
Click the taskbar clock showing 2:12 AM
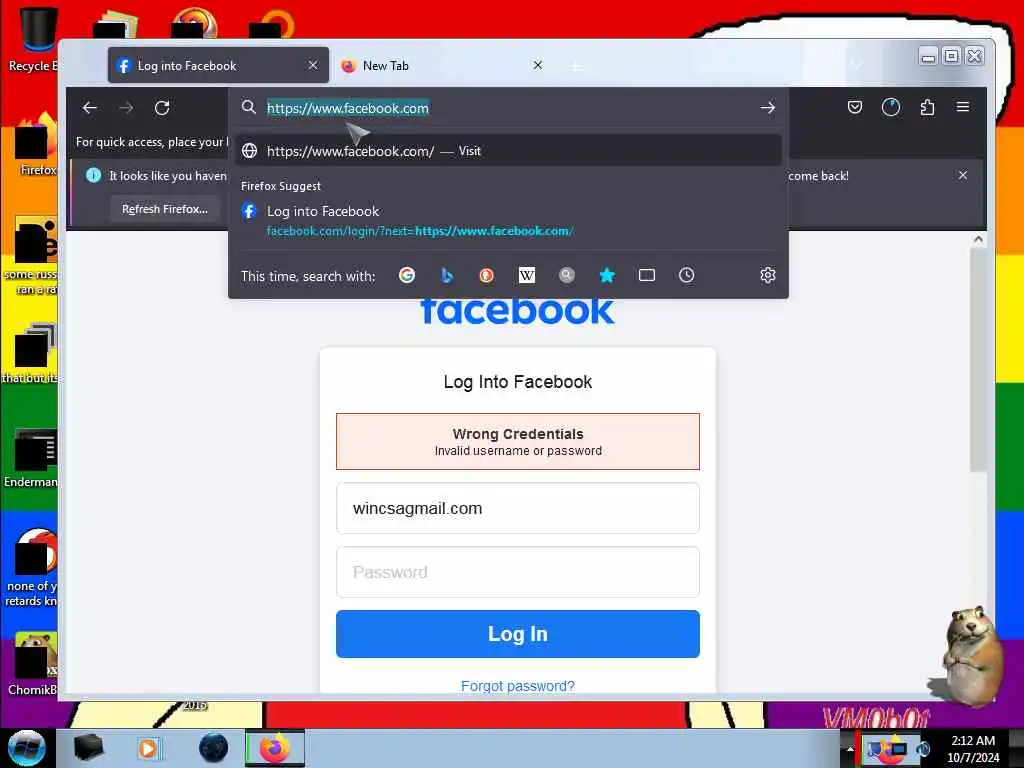pos(973,748)
